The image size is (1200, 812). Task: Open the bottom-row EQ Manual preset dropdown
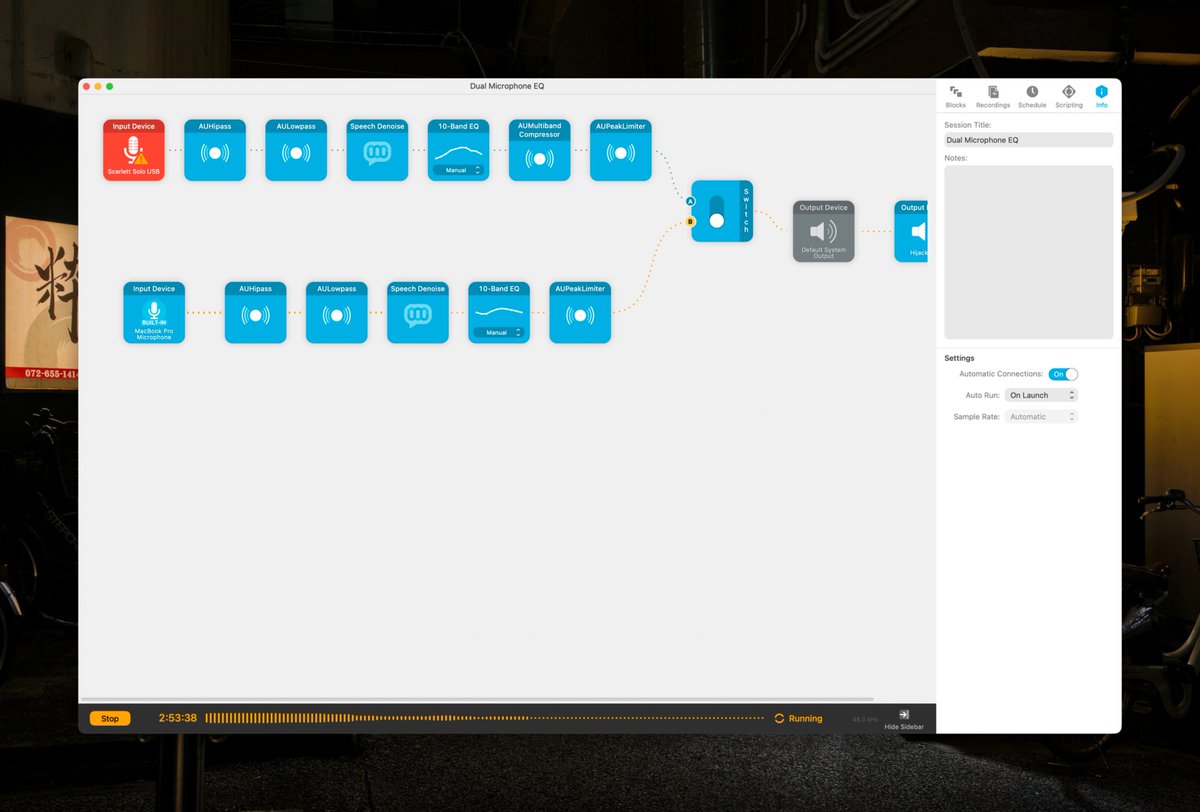[499, 332]
